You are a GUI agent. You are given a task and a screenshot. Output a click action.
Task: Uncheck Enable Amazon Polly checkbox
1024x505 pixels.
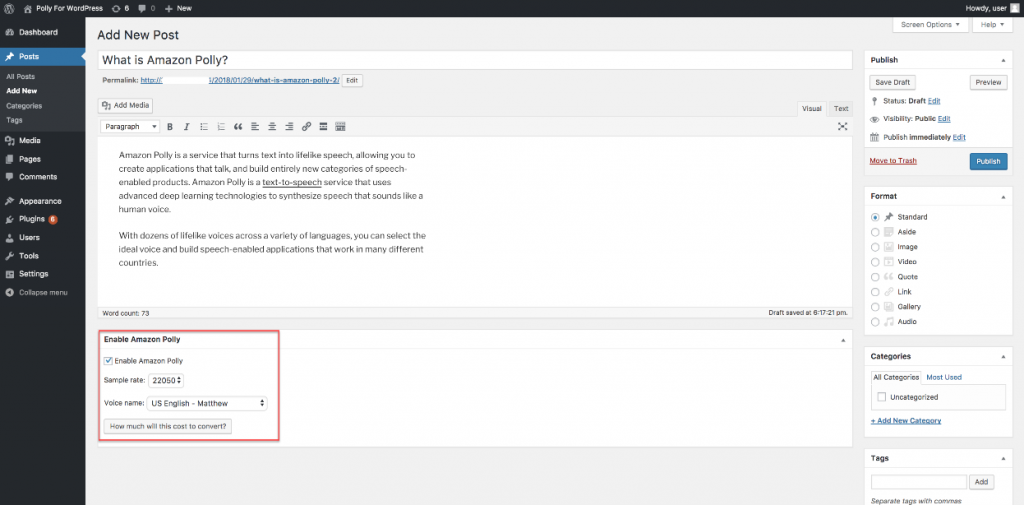108,360
